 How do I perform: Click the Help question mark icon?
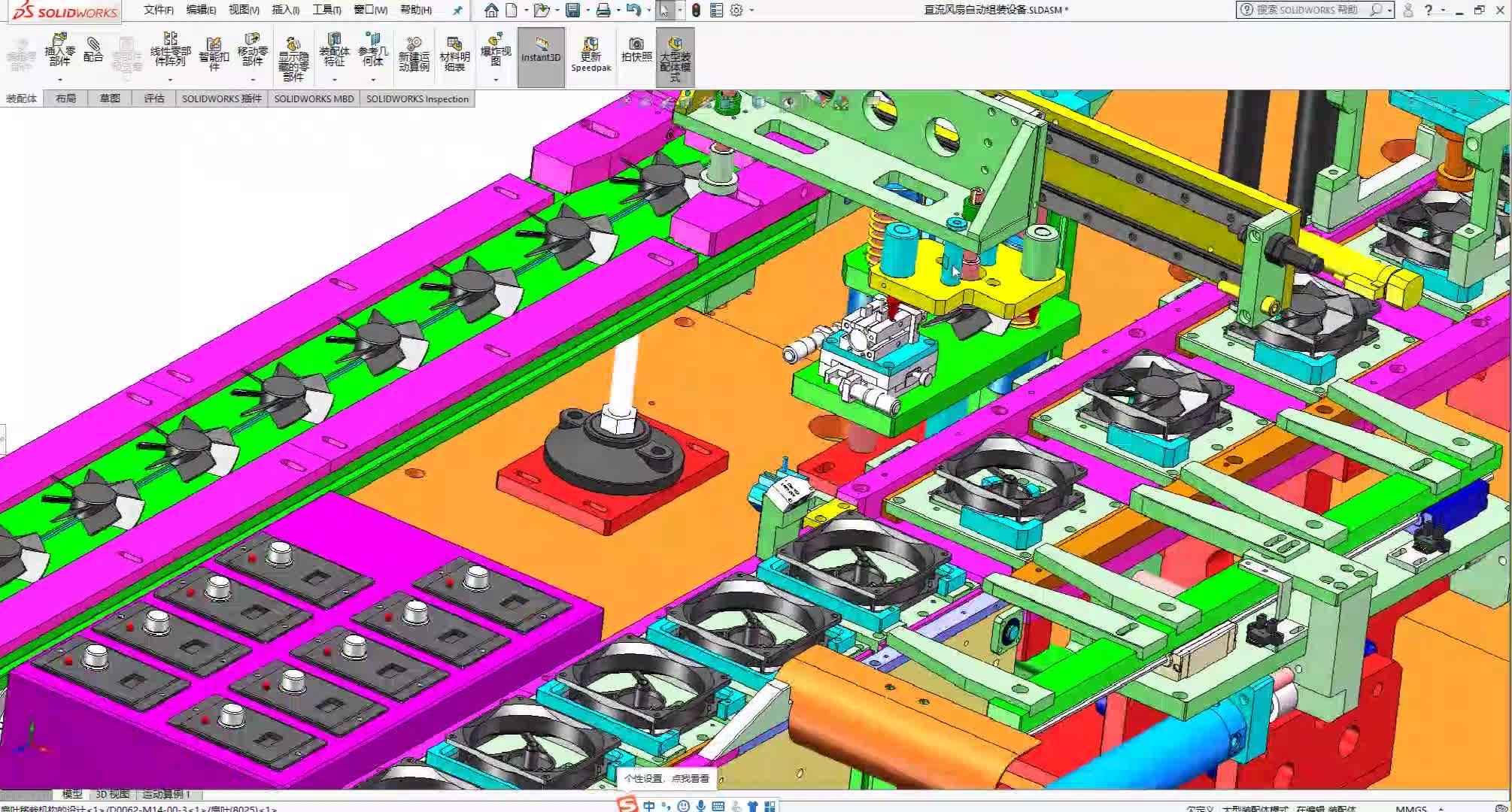pyautogui.click(x=1428, y=10)
